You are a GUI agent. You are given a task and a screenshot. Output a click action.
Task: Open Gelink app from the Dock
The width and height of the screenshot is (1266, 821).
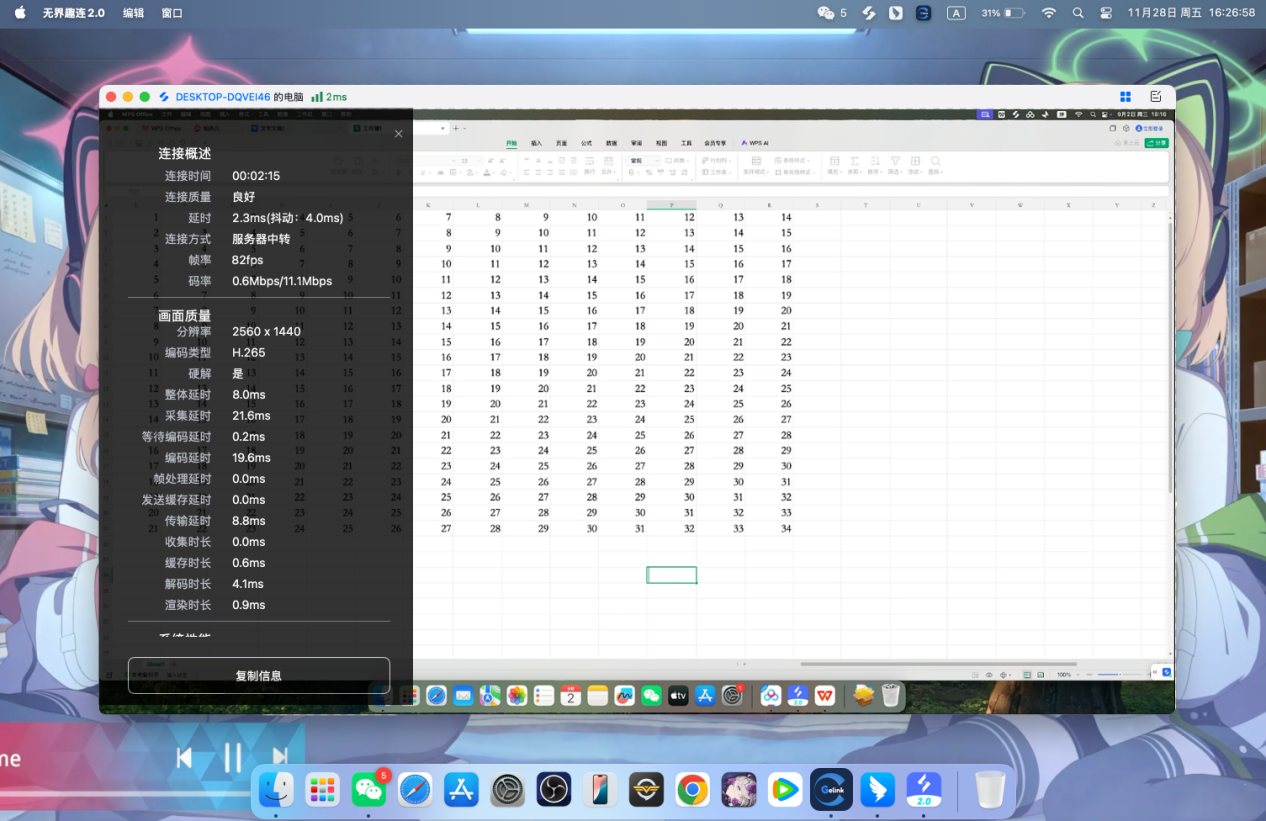[x=832, y=790]
